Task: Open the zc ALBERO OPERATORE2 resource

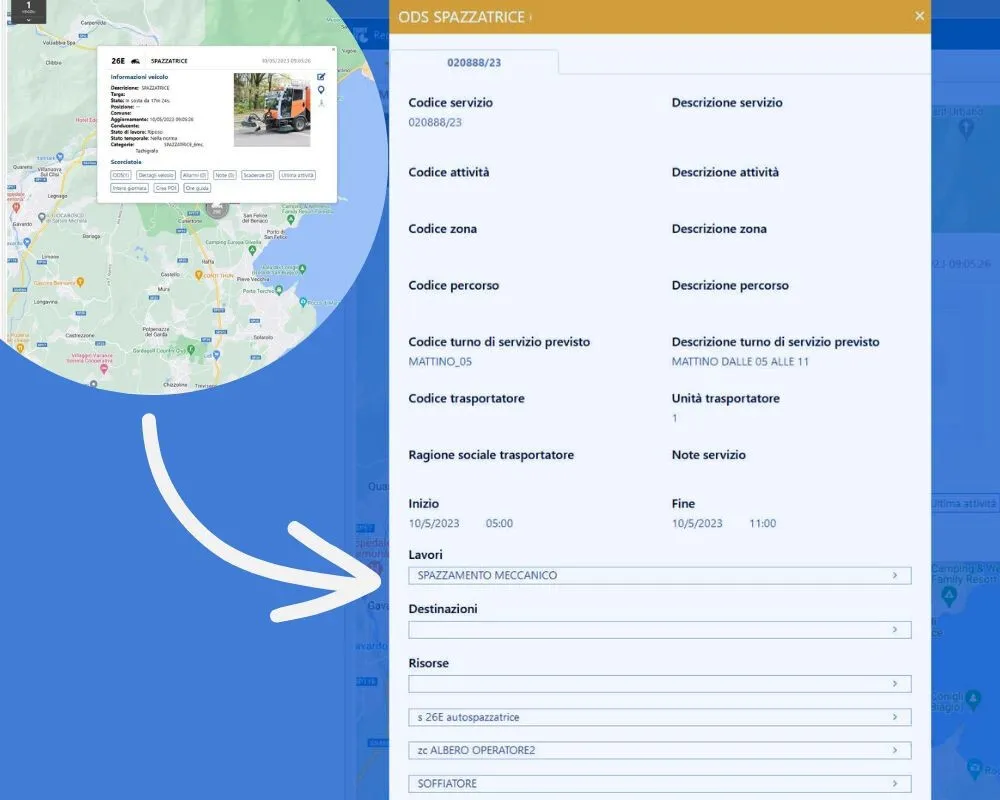Action: click(894, 751)
